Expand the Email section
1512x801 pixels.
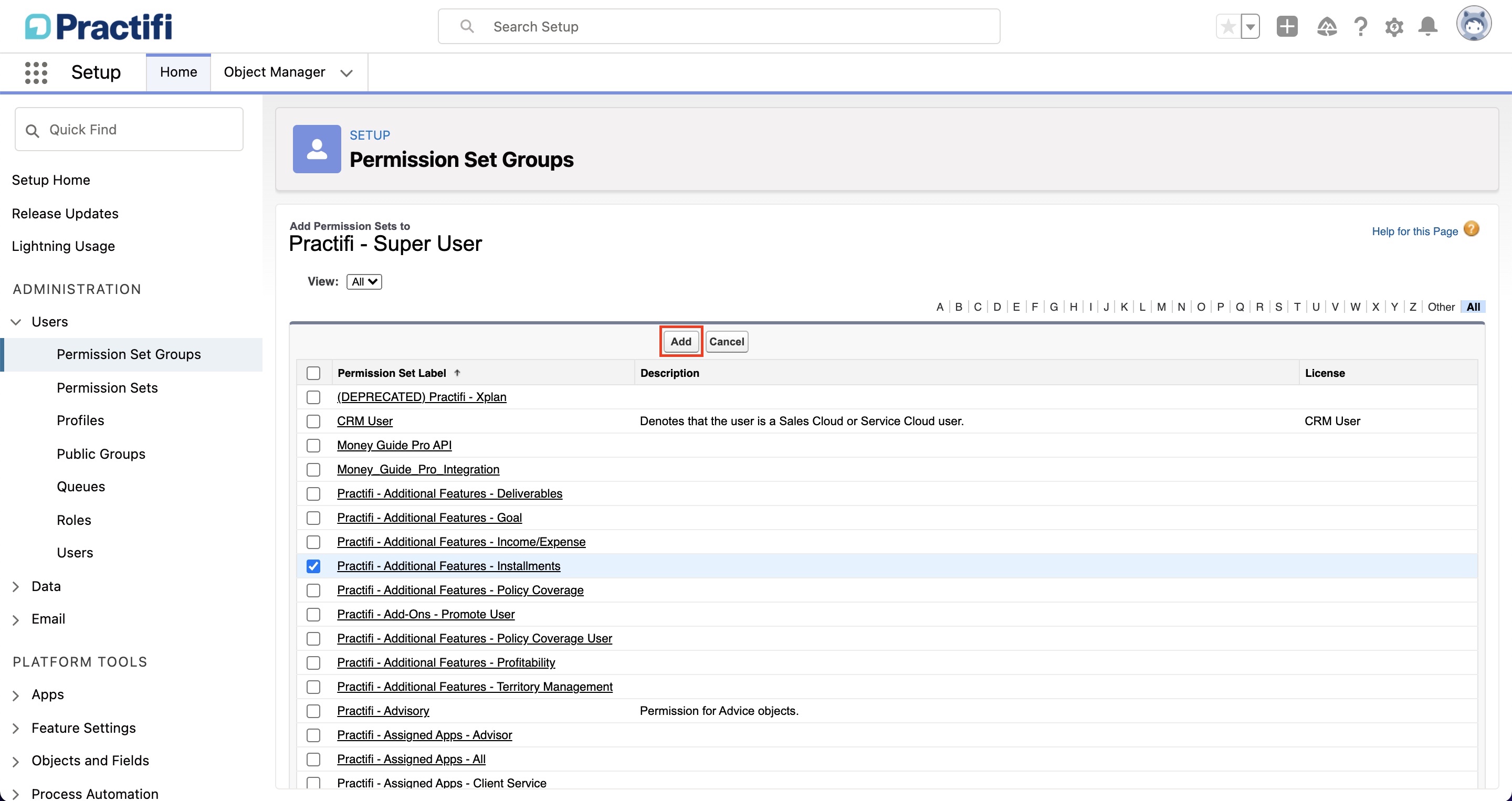pyautogui.click(x=16, y=620)
